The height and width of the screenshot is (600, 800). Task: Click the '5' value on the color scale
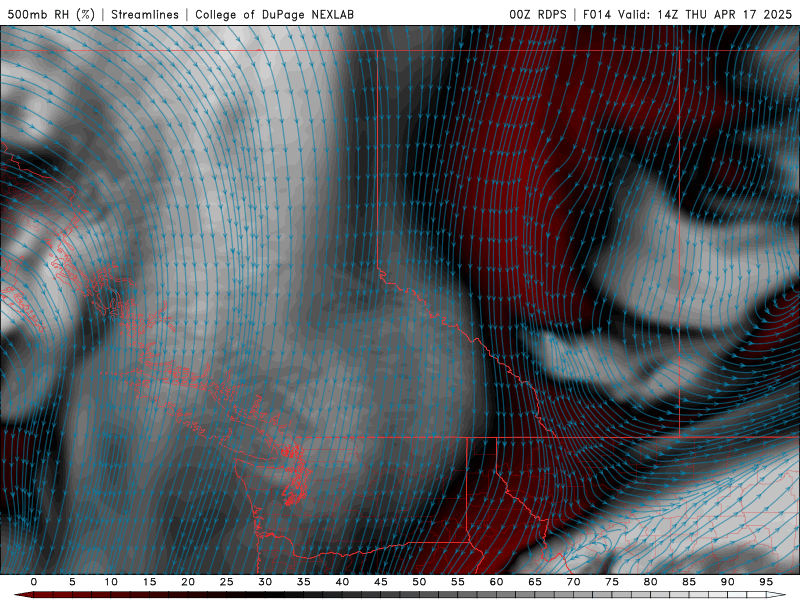click(x=72, y=582)
